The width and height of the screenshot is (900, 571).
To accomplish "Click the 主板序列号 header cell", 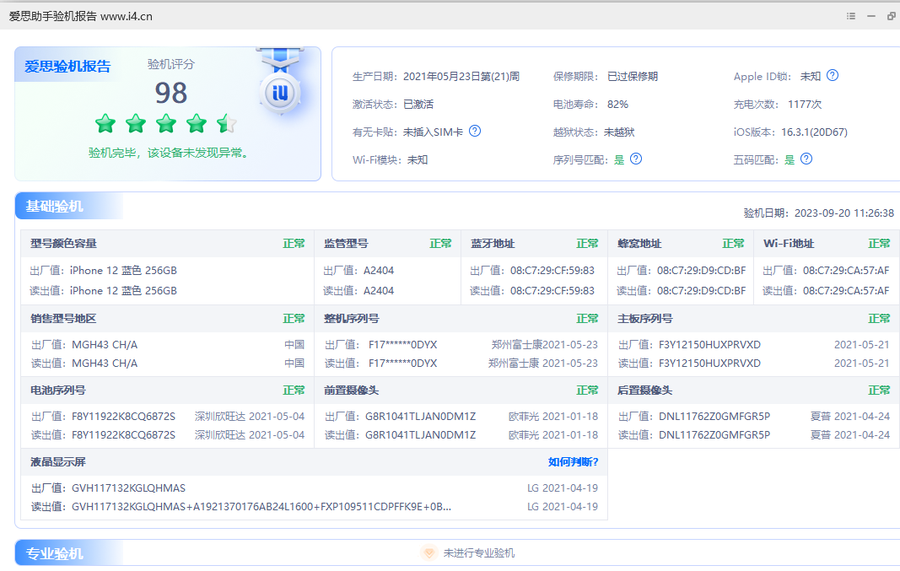I will click(x=754, y=318).
